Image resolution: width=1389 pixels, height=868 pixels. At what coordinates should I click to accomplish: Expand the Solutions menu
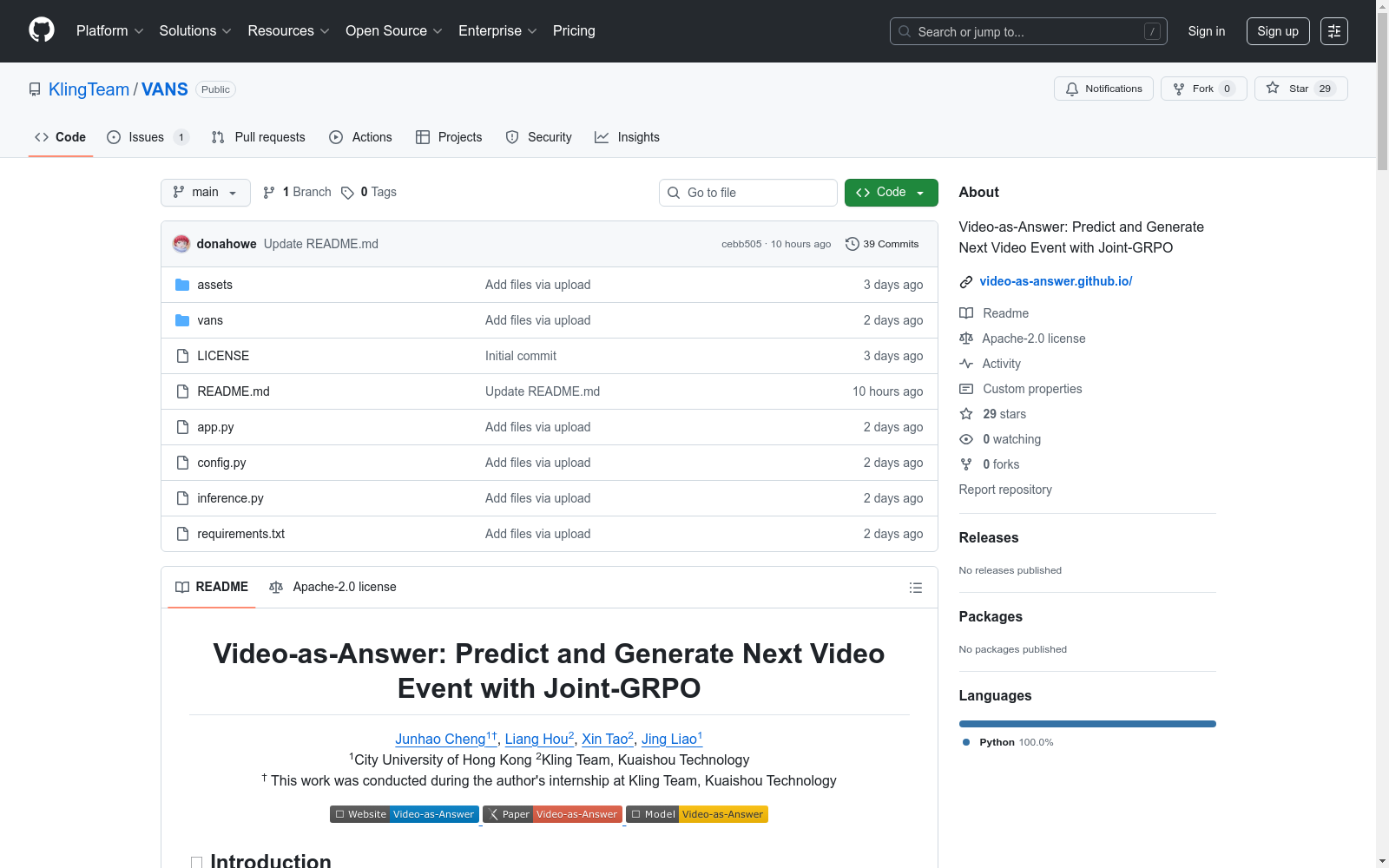195,31
